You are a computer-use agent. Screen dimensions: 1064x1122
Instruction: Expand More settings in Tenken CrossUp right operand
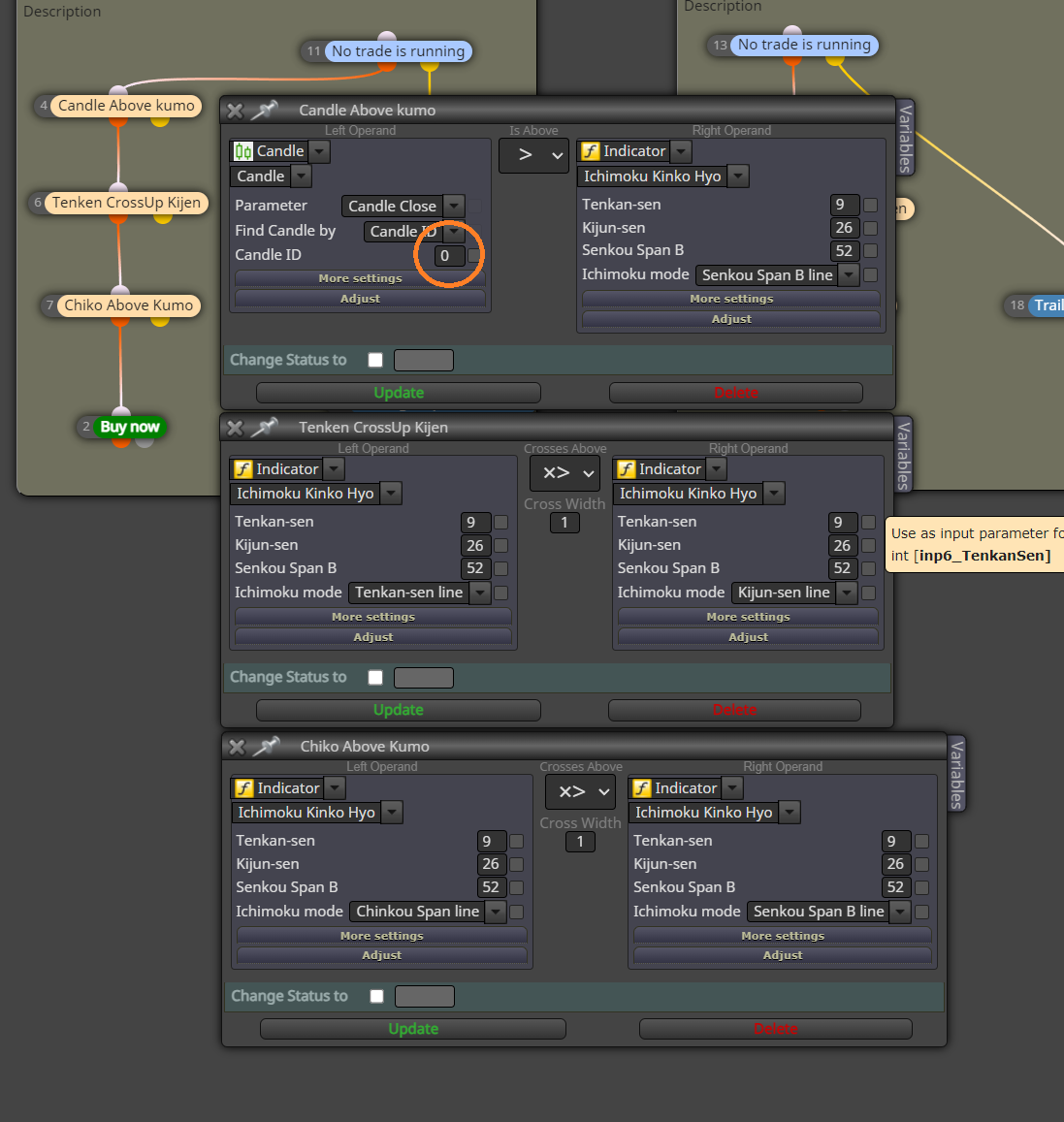tap(748, 617)
